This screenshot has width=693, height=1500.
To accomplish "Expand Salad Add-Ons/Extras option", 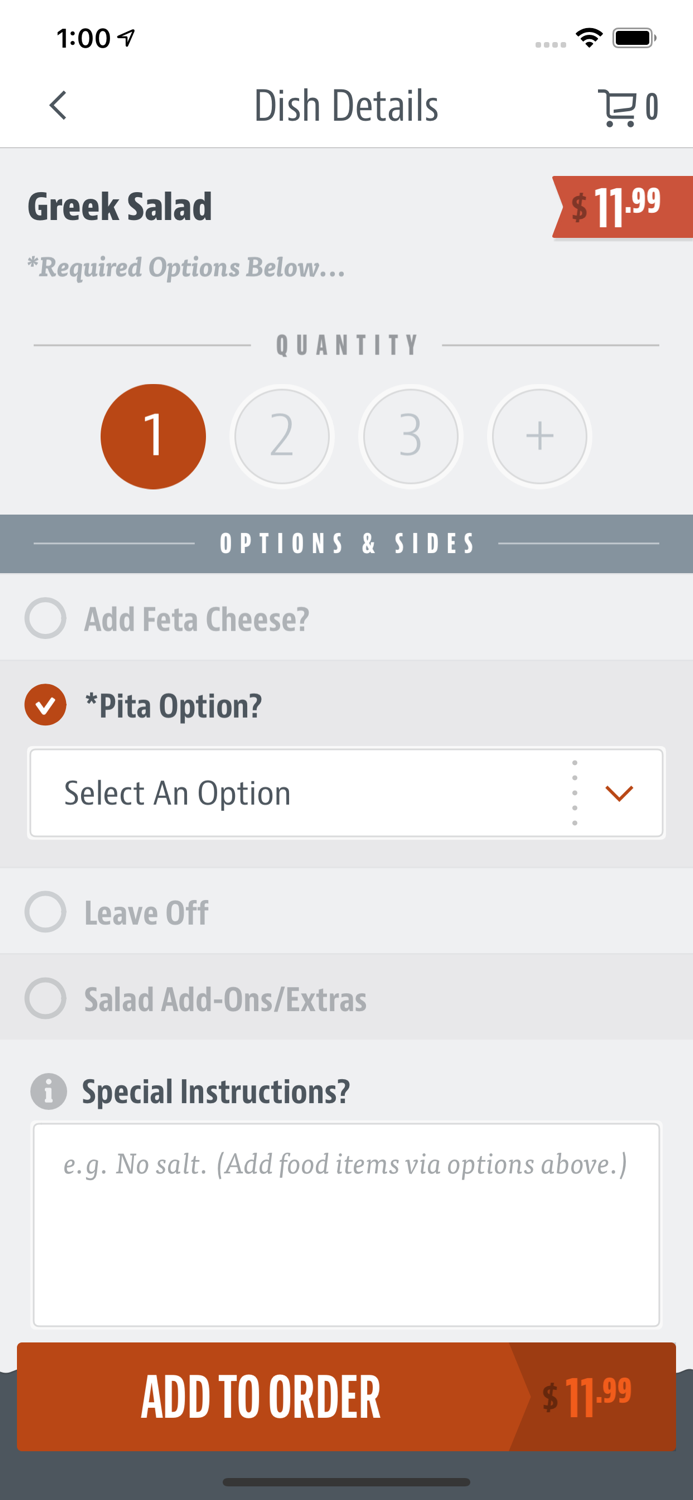I will pos(46,998).
